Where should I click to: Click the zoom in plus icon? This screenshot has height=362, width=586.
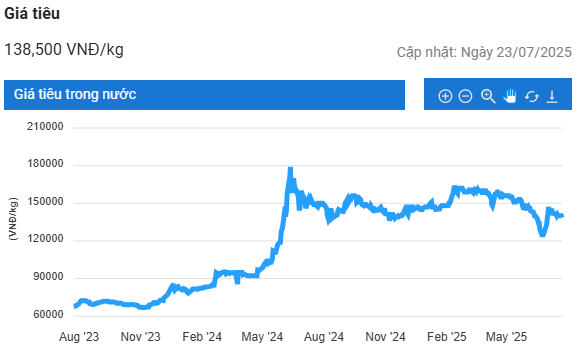tap(445, 96)
